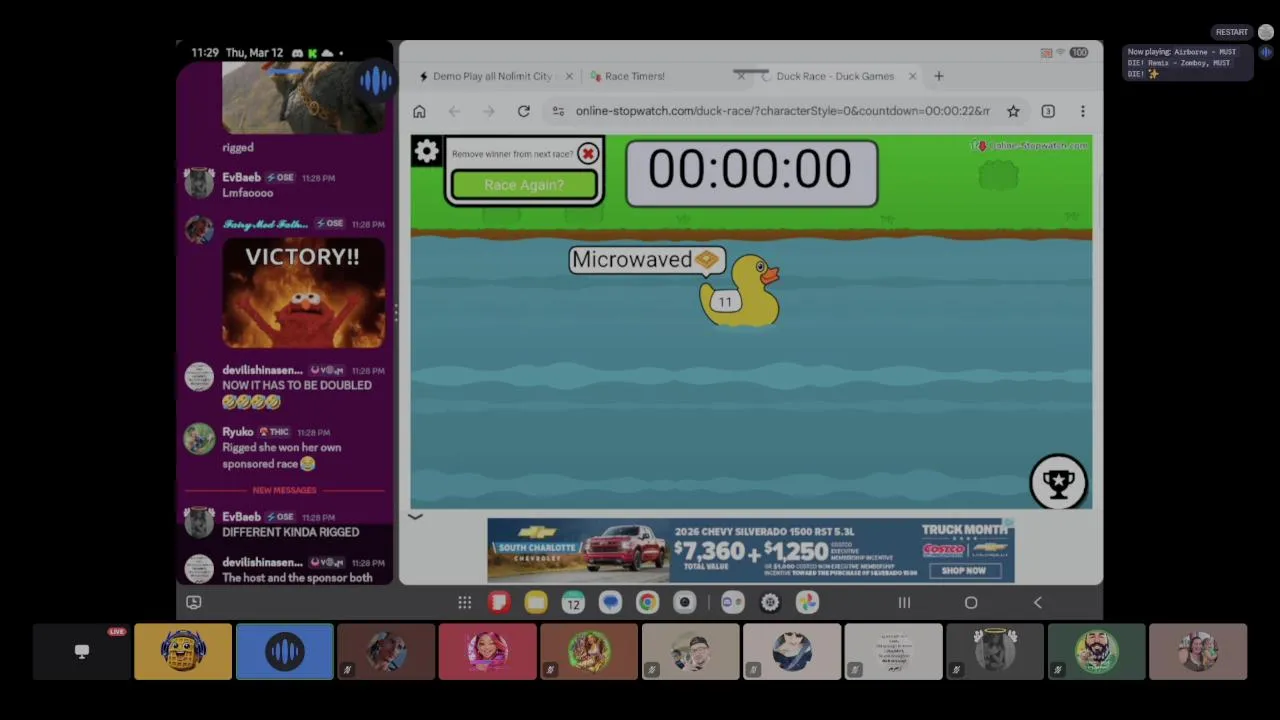Close the Duck Race - Duck Games tab
This screenshot has width=1280, height=720.
(912, 76)
